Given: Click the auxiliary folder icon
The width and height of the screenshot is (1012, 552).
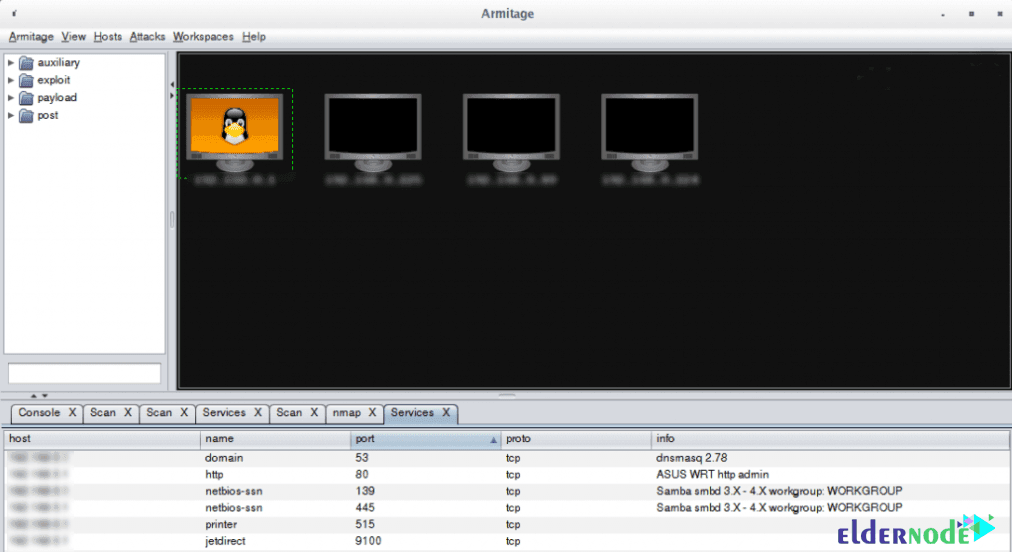Looking at the screenshot, I should pos(26,63).
